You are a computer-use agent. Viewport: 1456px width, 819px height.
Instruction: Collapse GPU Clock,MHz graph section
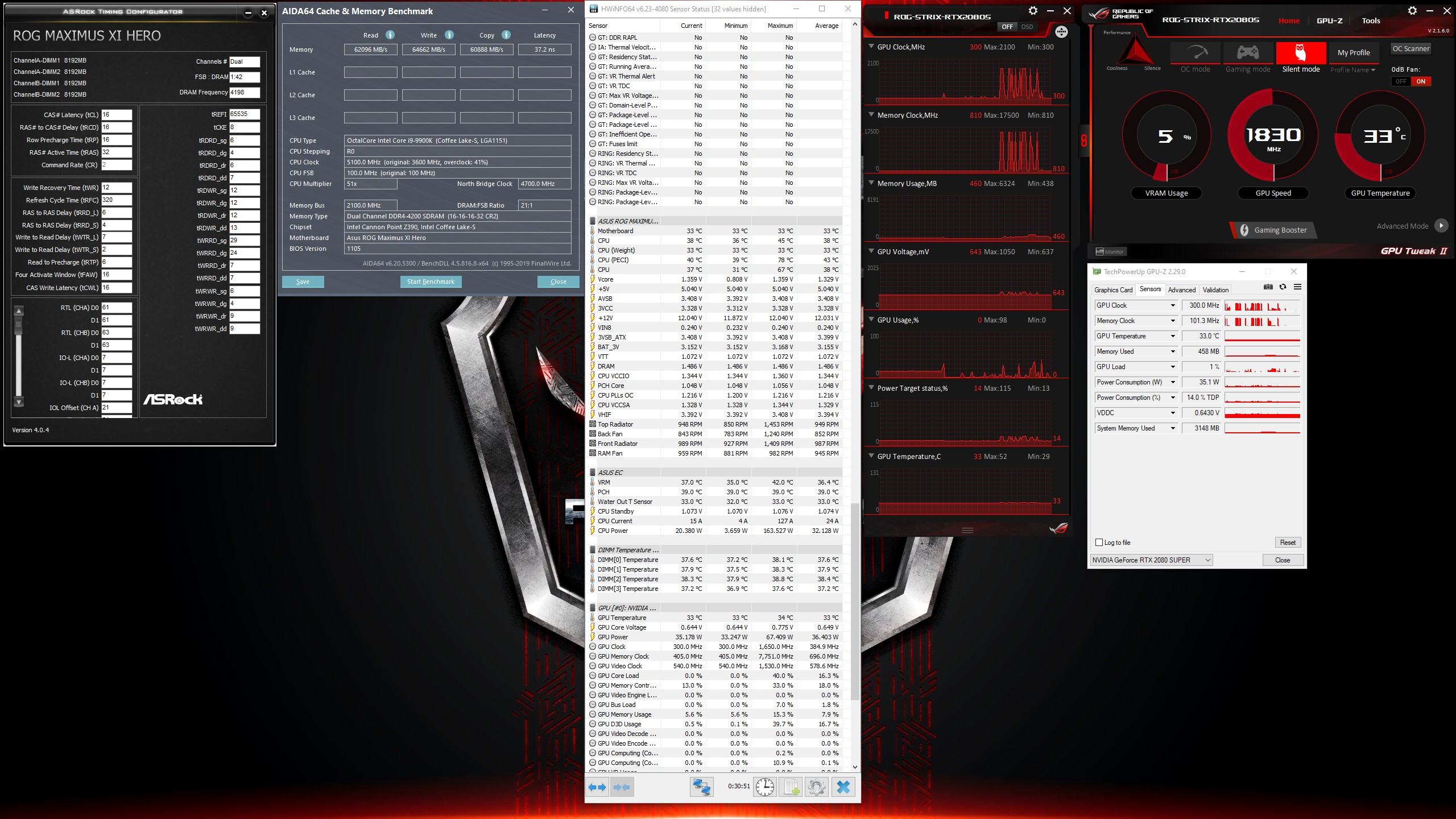click(871, 47)
